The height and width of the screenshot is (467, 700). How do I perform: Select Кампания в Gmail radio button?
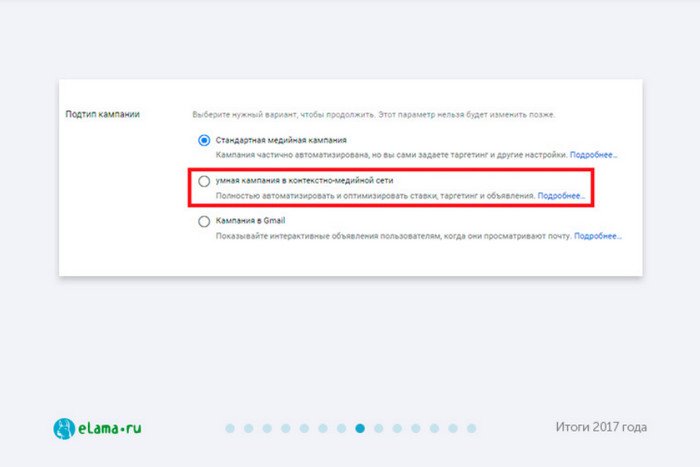pyautogui.click(x=204, y=221)
